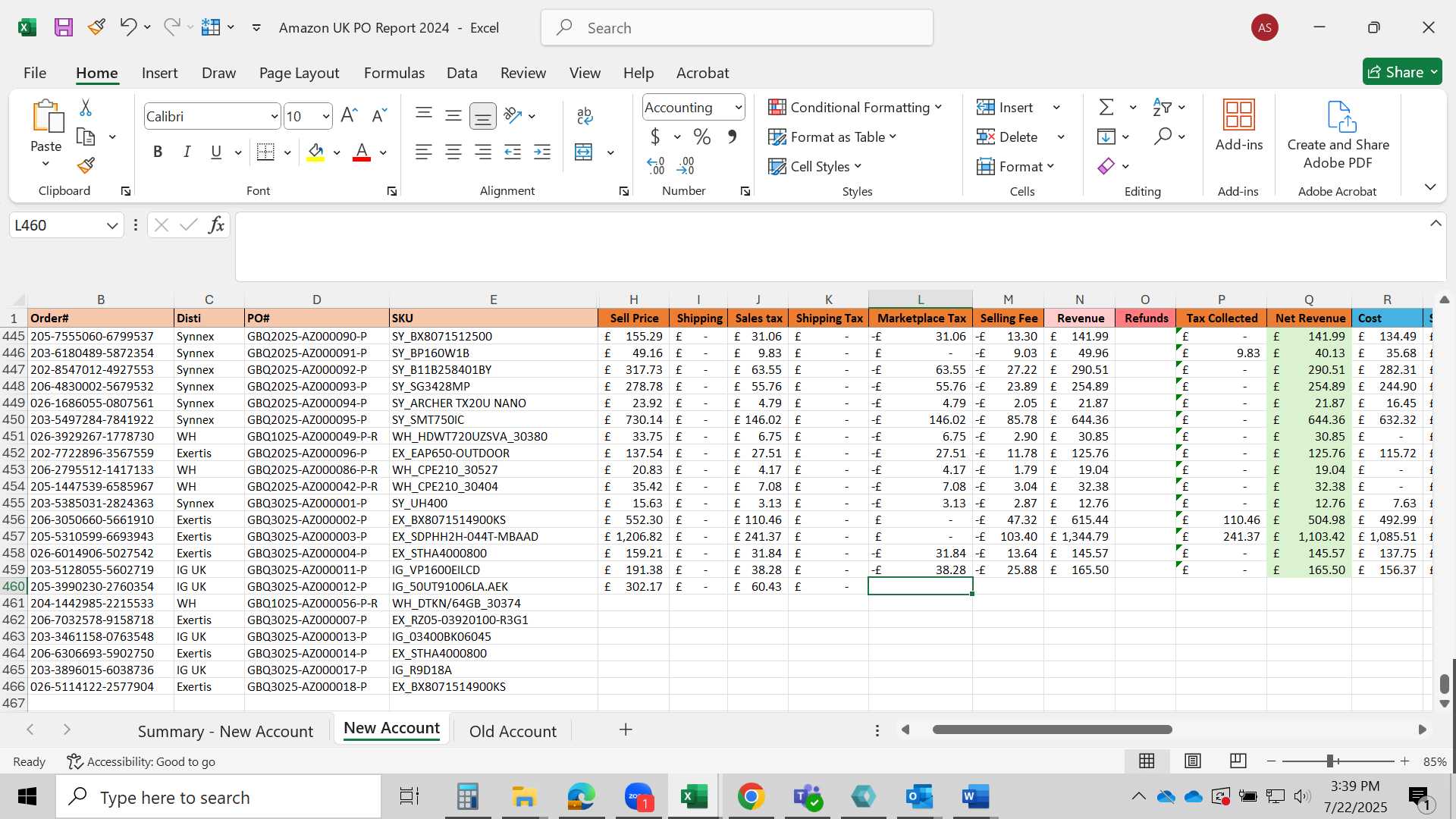
Task: Switch to the Data ribbon tab
Action: (x=462, y=73)
